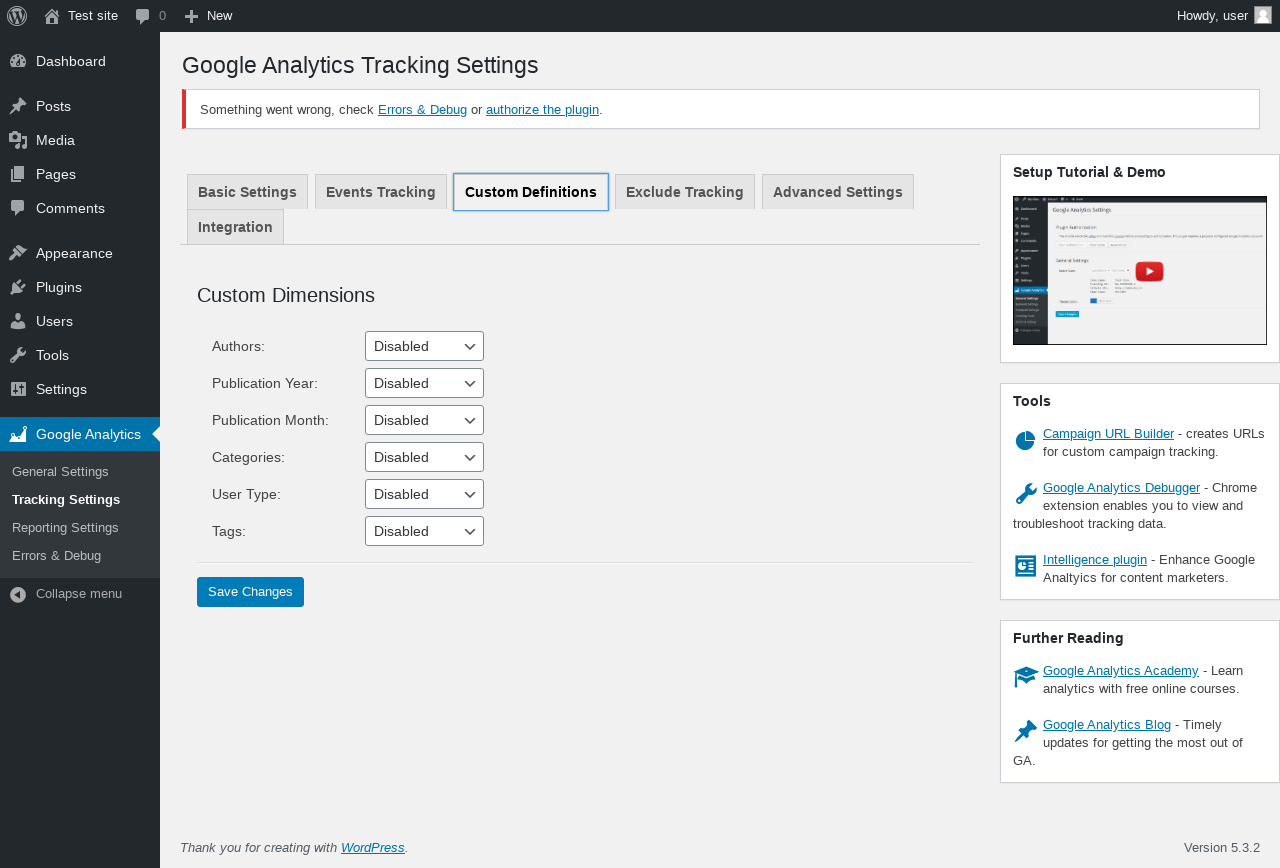Click the Intelligence plugin icon
The width and height of the screenshot is (1280, 868).
pyautogui.click(x=1025, y=566)
